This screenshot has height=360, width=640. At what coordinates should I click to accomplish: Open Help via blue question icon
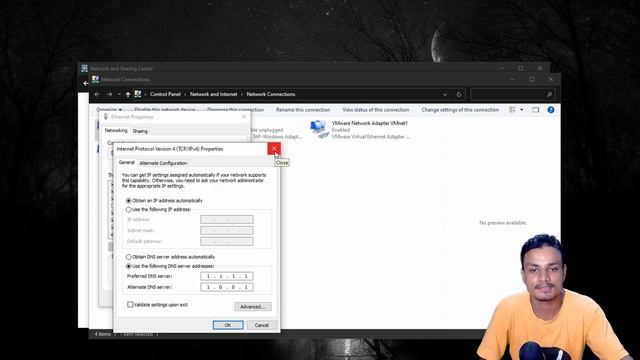(x=551, y=110)
